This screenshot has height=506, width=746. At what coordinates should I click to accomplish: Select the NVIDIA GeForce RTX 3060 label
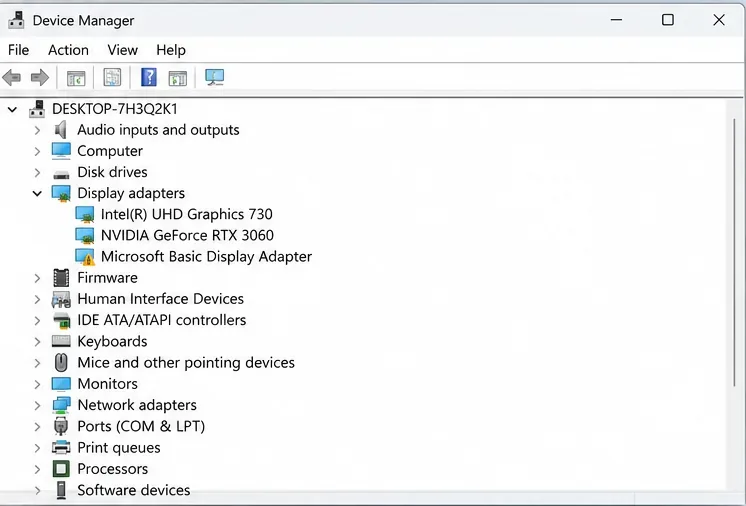coord(187,235)
